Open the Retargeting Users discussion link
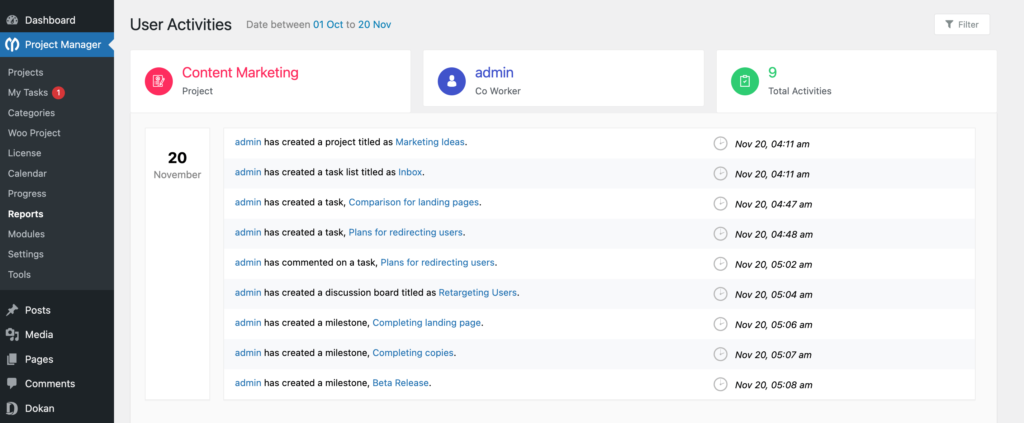This screenshot has width=1024, height=423. pyautogui.click(x=478, y=293)
